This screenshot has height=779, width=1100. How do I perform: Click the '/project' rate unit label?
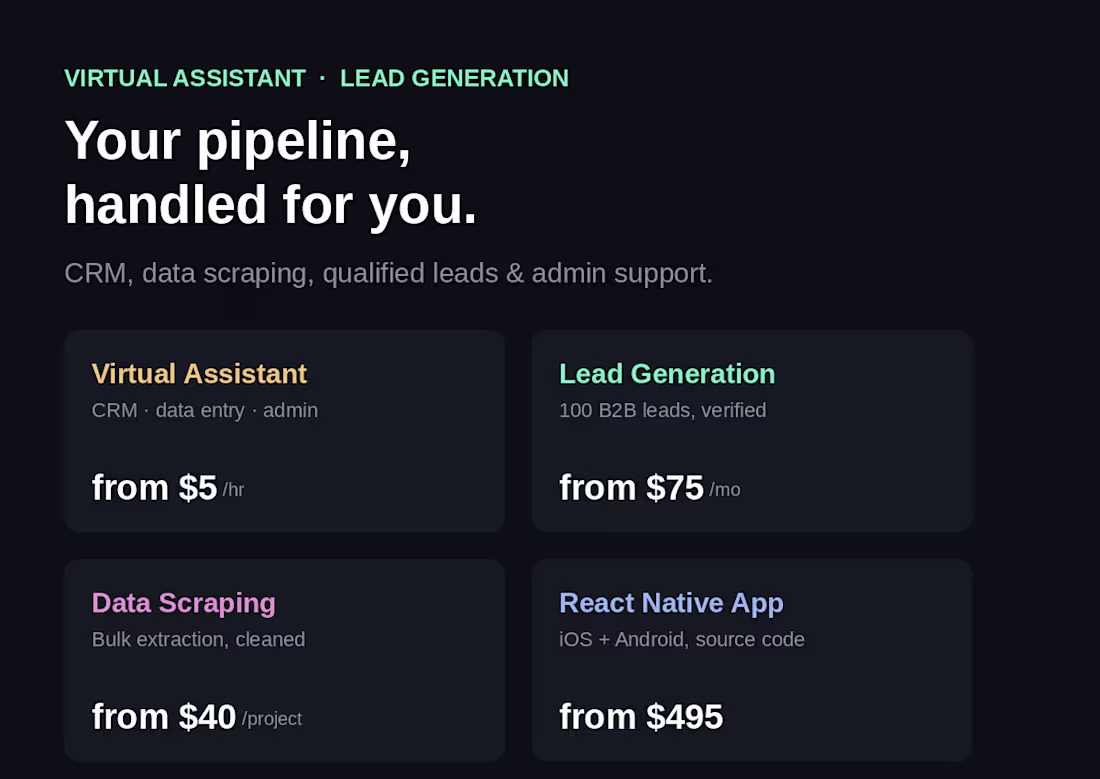[x=272, y=719]
